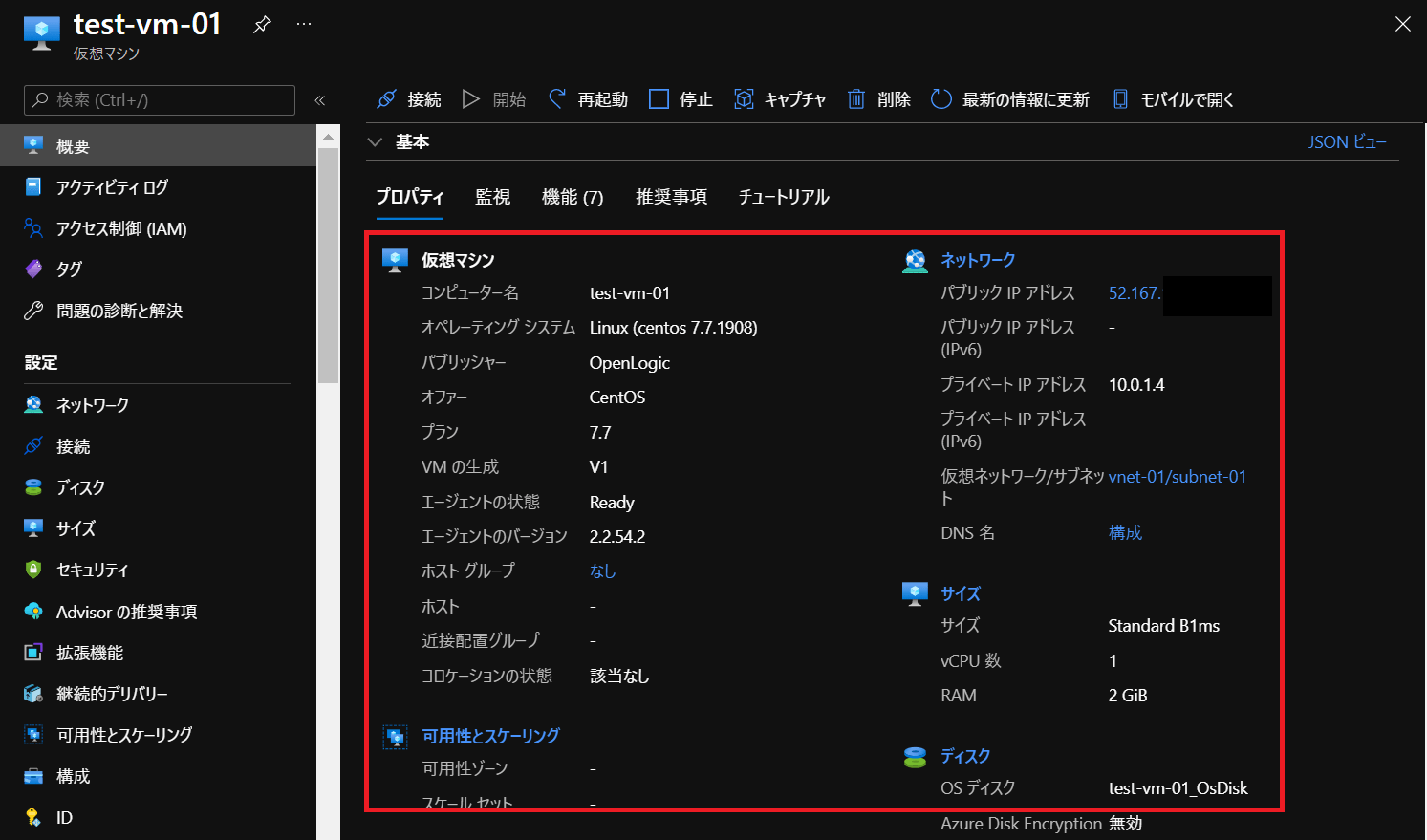This screenshot has height=840, width=1427.
Task: Open the ネットワーク section heading link
Action: coord(978,260)
